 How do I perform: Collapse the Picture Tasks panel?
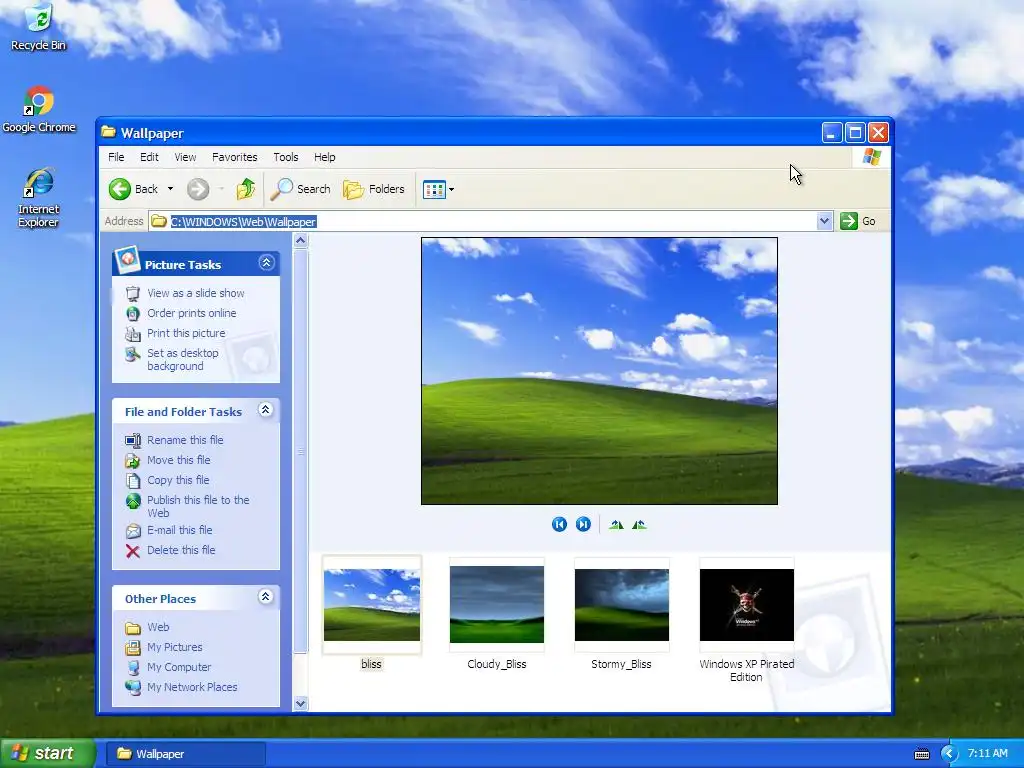point(266,263)
